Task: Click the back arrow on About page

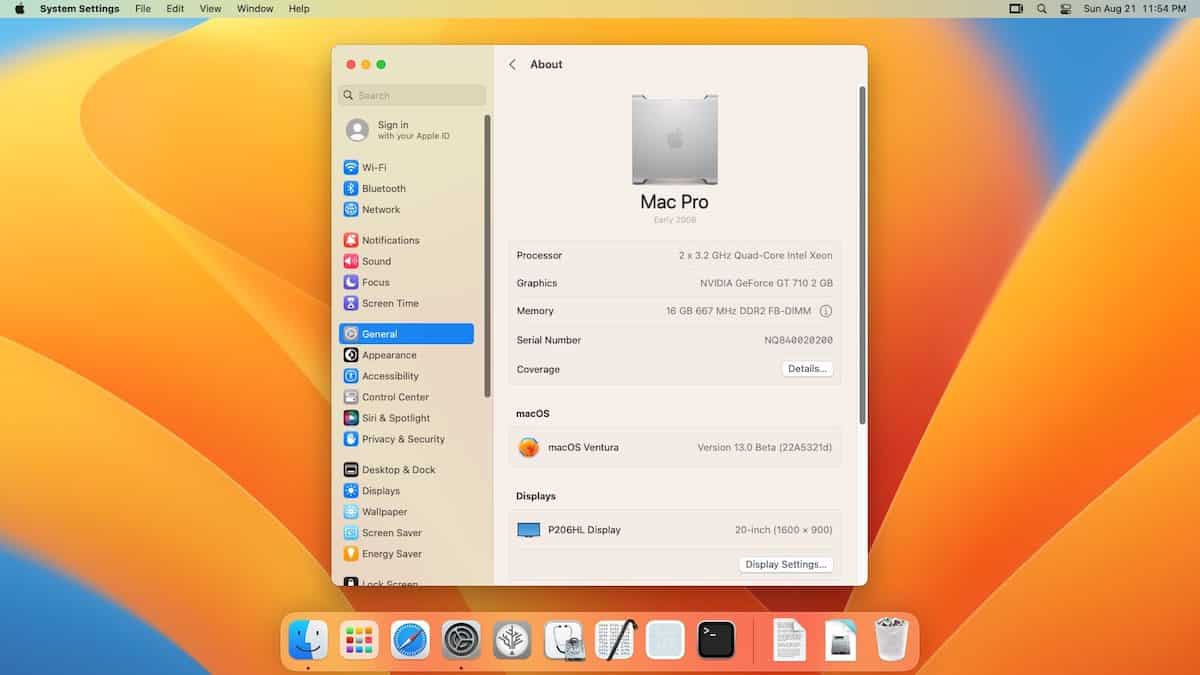Action: [512, 64]
